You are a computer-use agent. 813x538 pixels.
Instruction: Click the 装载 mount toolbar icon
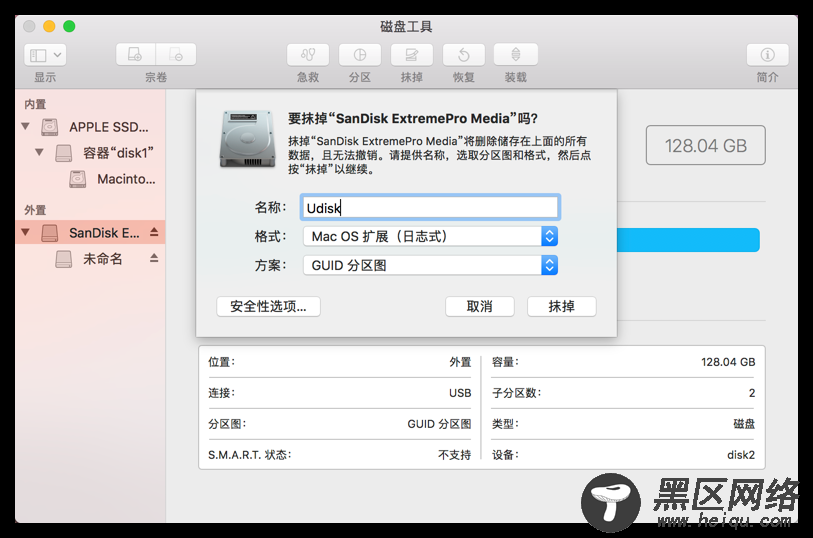515,54
